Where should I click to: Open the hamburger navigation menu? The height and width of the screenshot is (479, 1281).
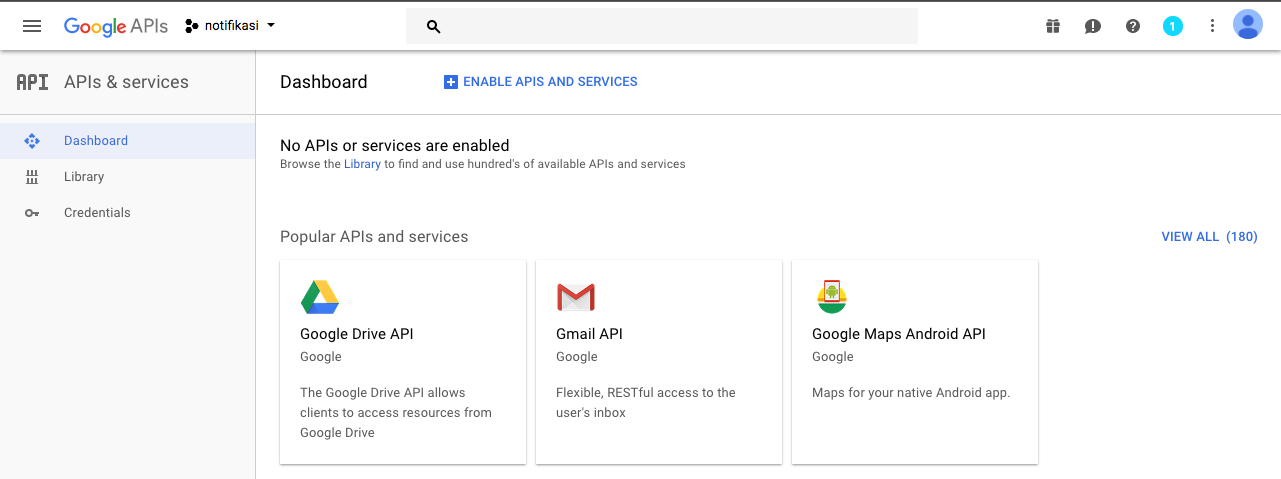(x=32, y=26)
